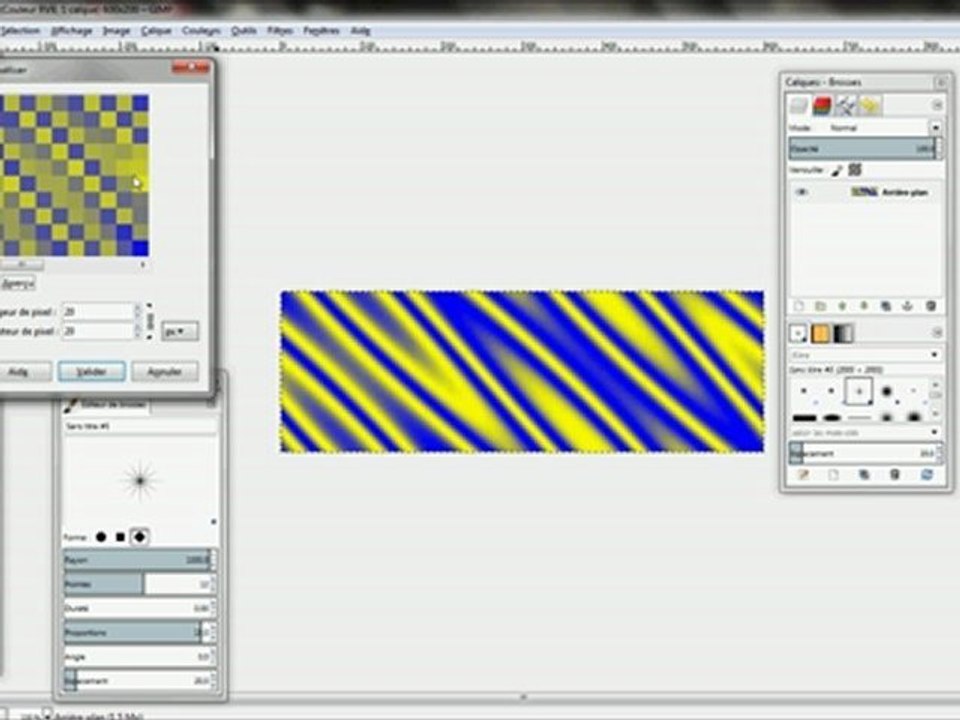Click the Valider button
This screenshot has width=960, height=720.
coord(92,371)
